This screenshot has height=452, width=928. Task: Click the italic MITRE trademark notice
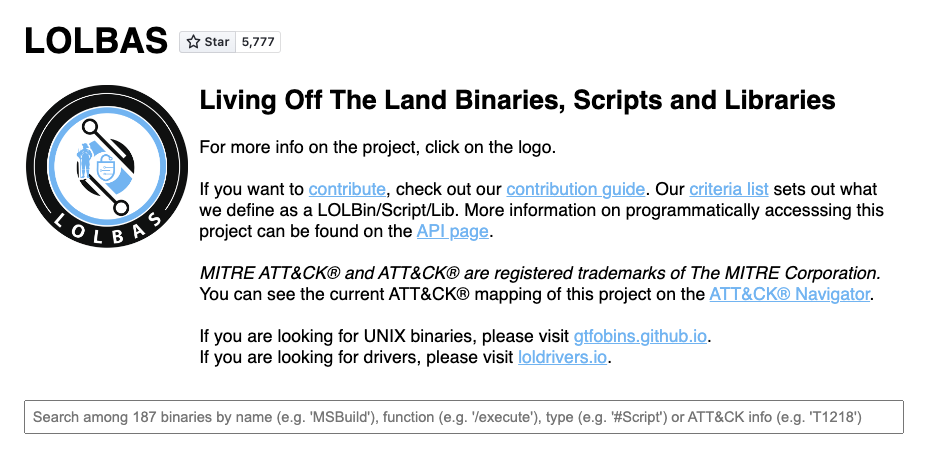540,273
